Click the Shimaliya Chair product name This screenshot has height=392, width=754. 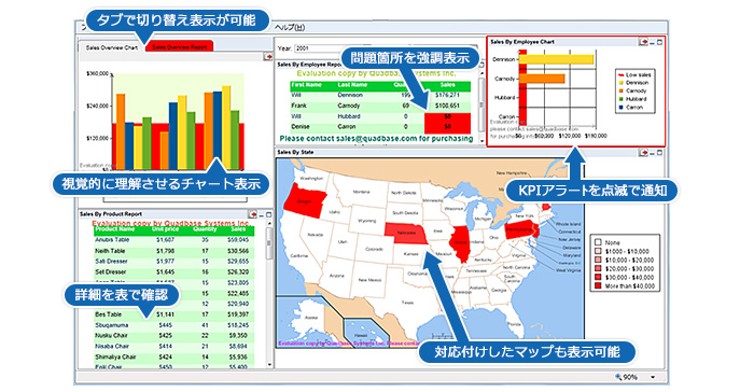click(115, 357)
